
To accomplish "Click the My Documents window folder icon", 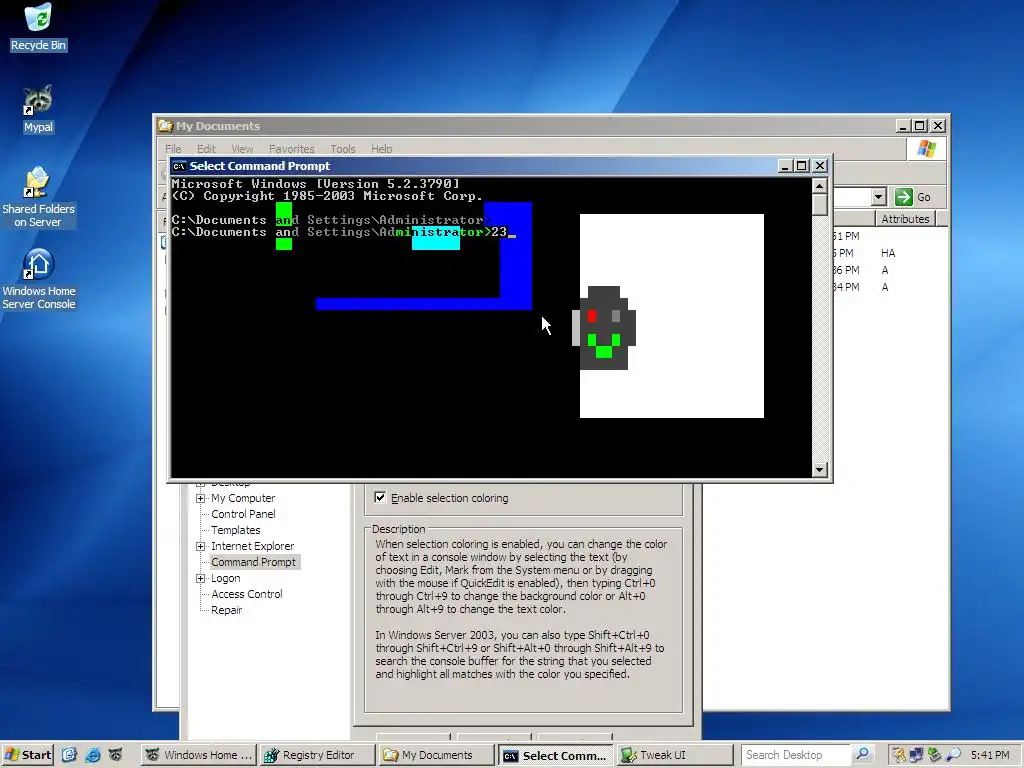I will [x=166, y=125].
